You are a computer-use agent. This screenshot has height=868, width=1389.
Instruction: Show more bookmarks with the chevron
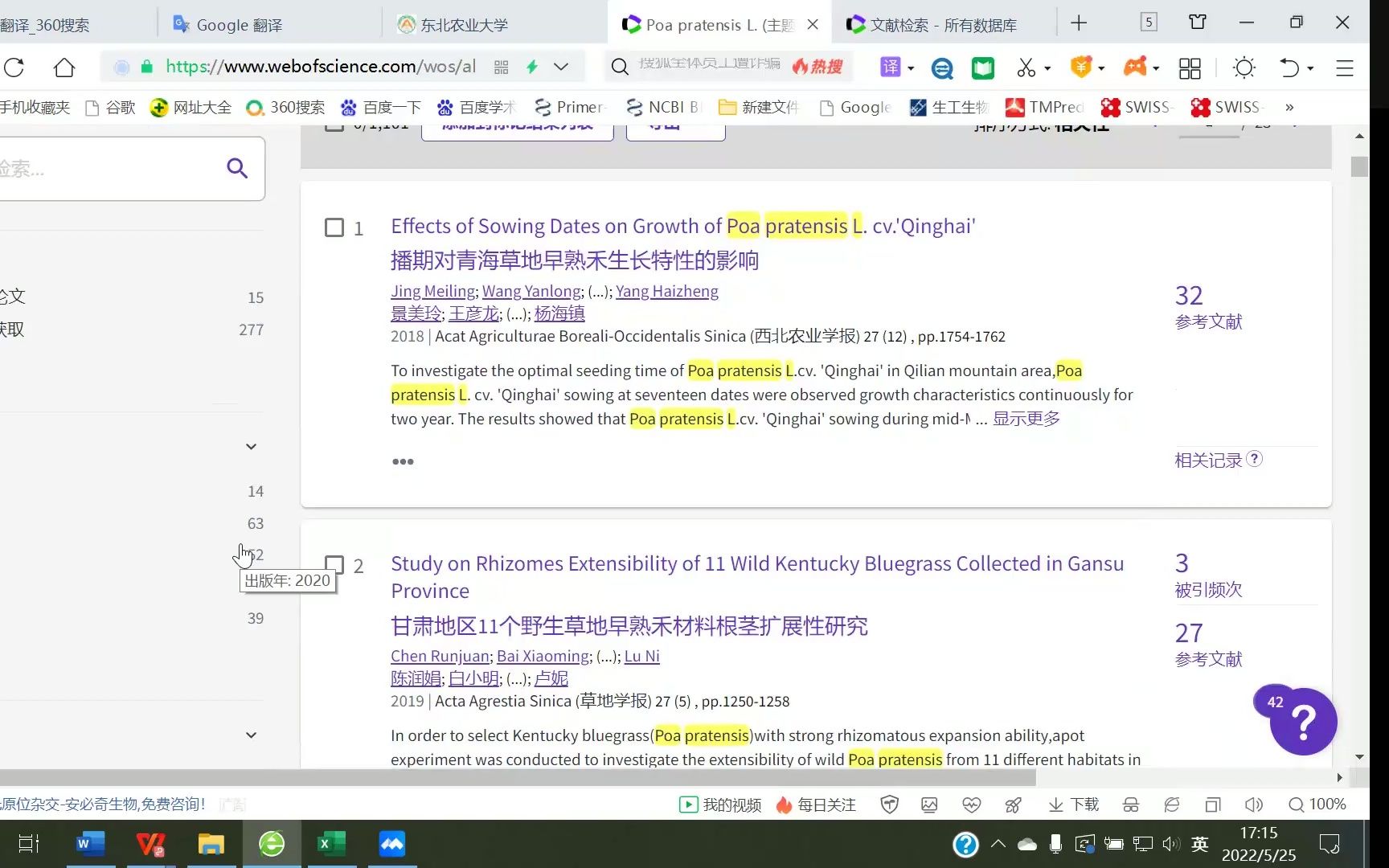pyautogui.click(x=1289, y=107)
